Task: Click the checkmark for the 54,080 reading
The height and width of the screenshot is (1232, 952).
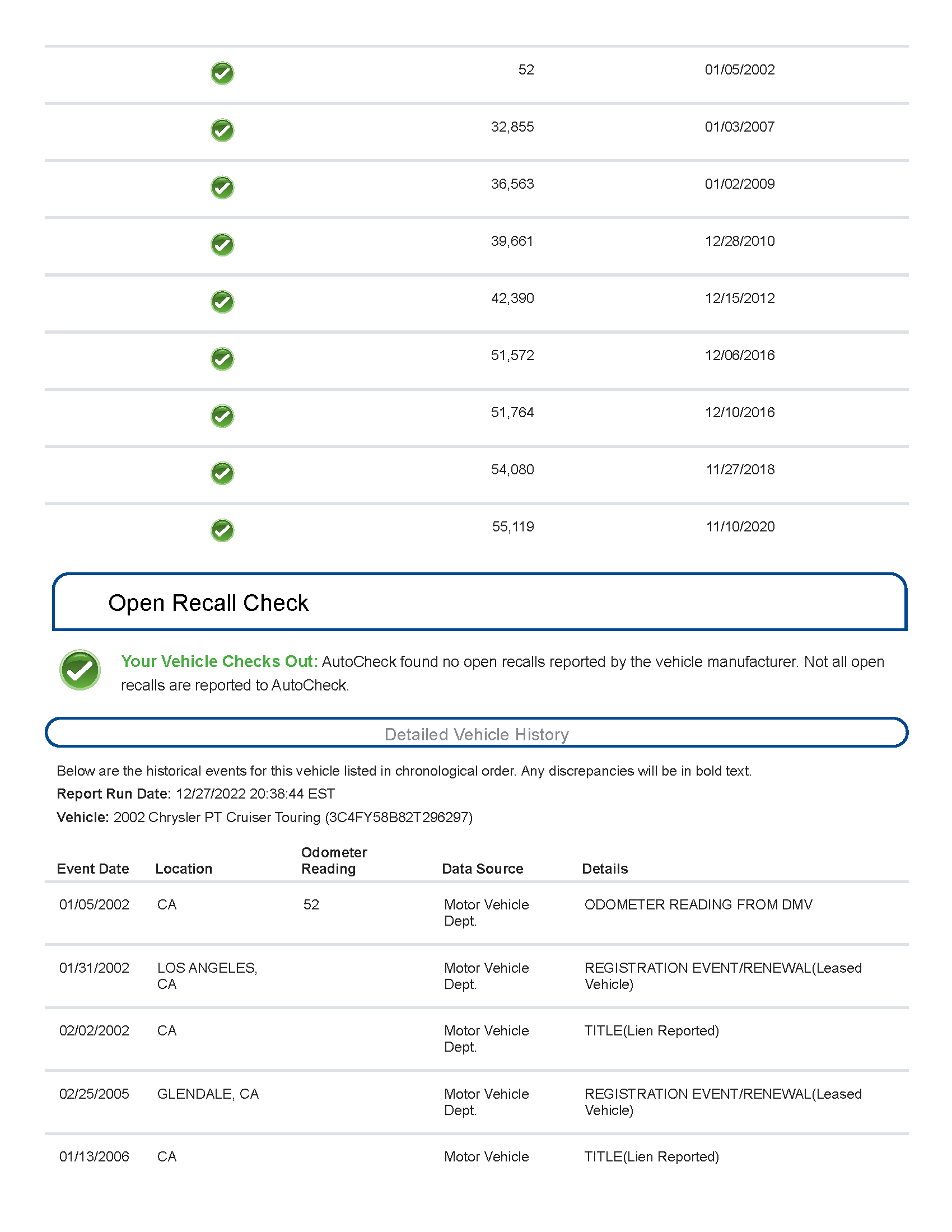Action: [x=222, y=473]
